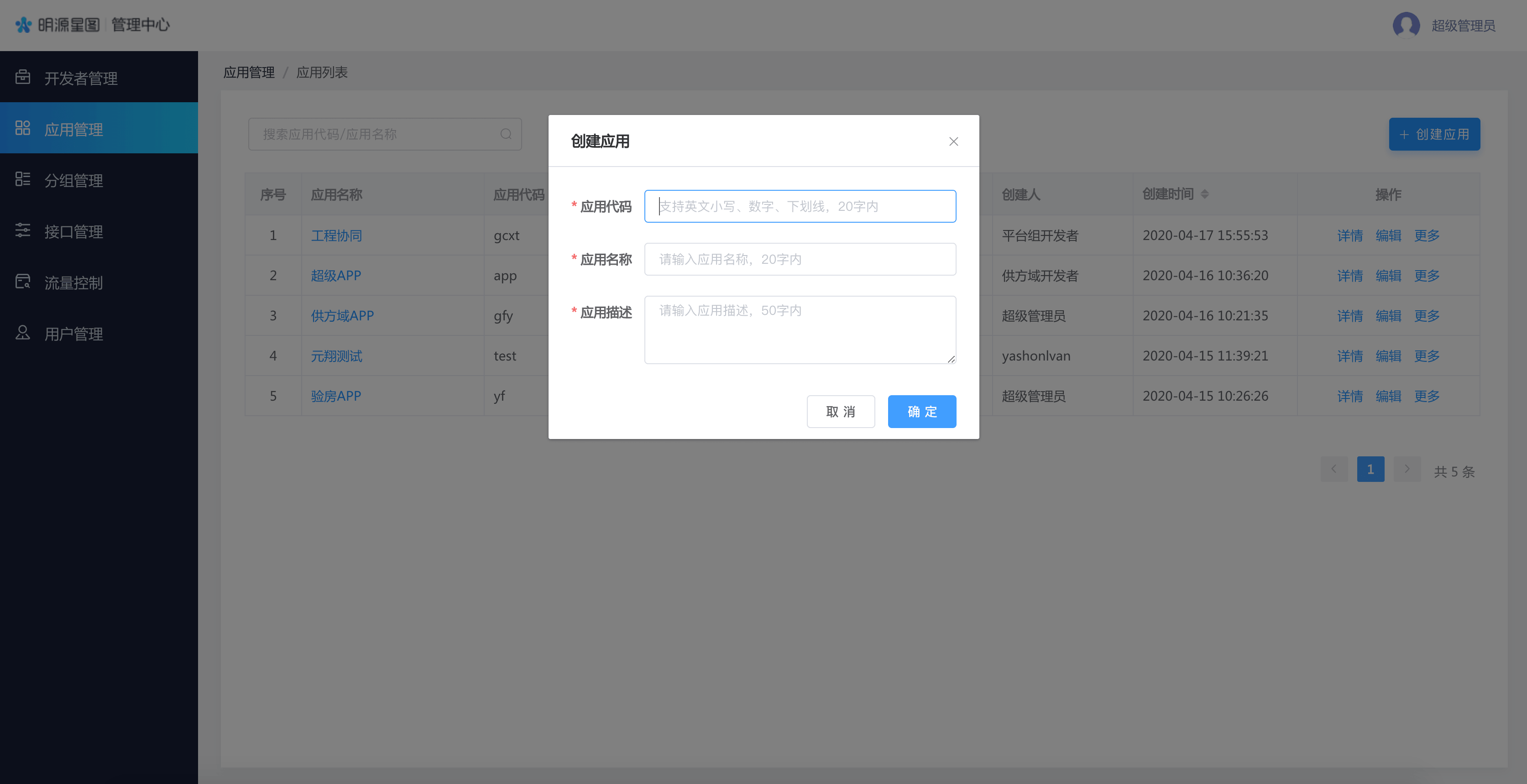
Task: Open 详情 link for 验房APP row
Action: (1350, 396)
